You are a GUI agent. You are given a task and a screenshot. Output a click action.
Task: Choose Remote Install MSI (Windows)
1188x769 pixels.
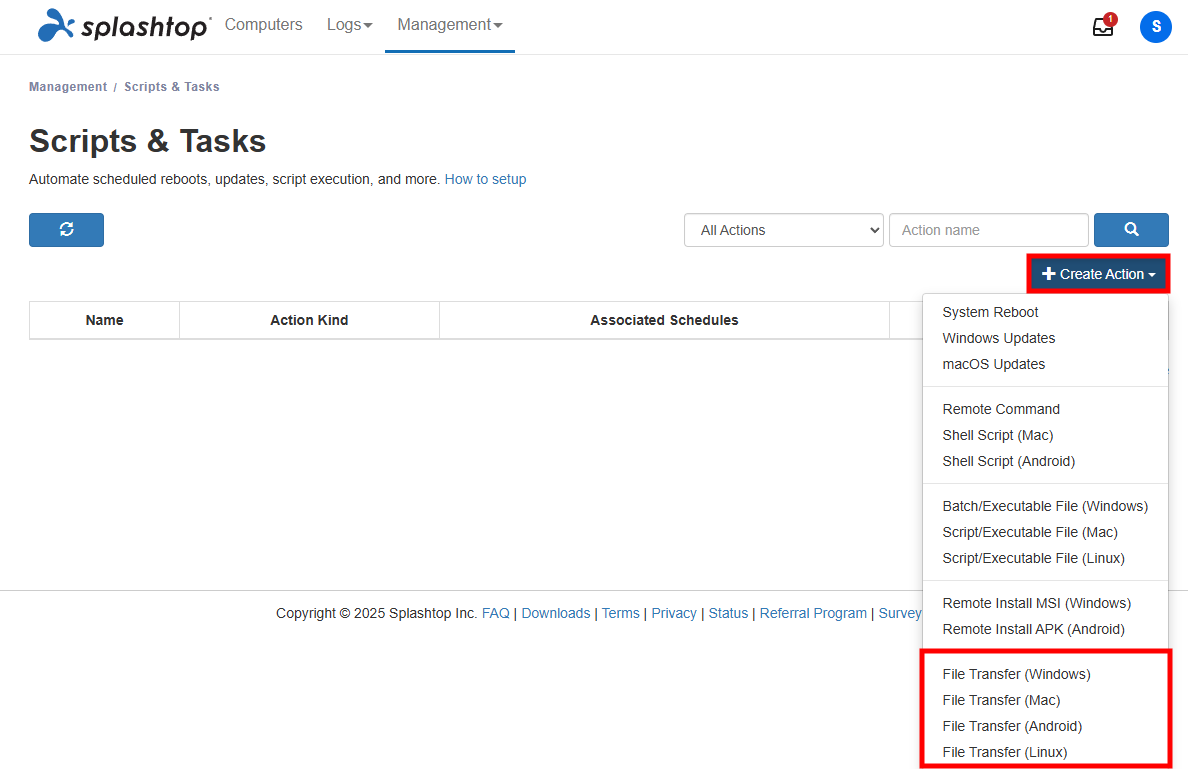coord(1036,603)
